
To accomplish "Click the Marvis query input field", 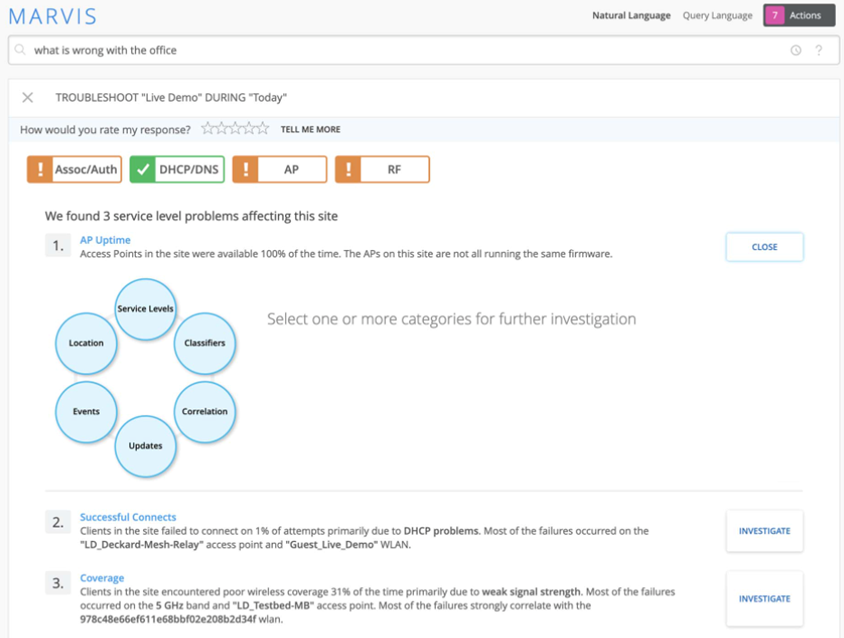I will [x=400, y=50].
